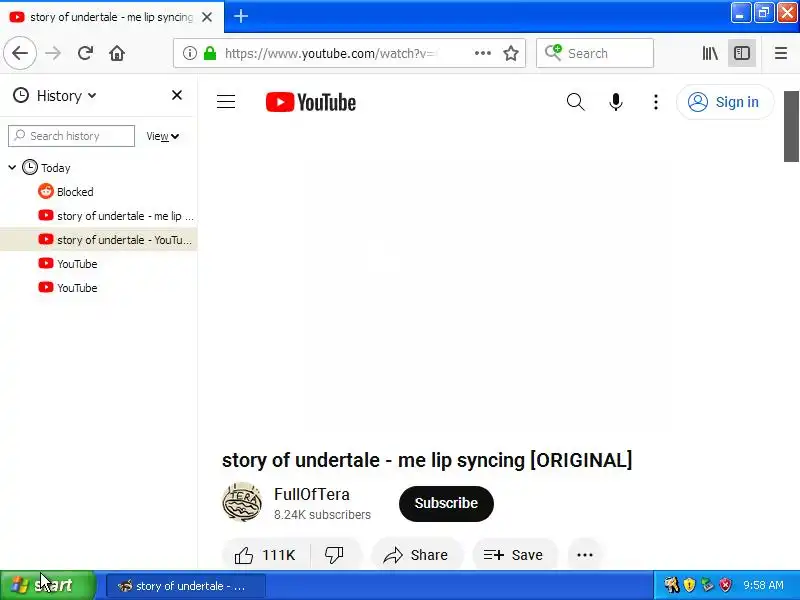
Task: Show site information icon in address bar
Action: point(190,53)
